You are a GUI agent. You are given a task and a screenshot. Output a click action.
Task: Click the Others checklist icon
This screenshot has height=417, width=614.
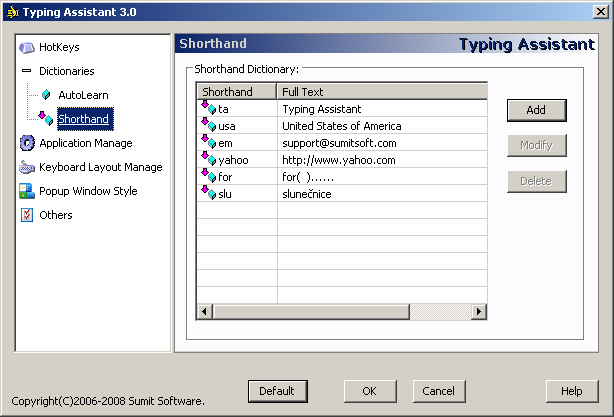pyautogui.click(x=27, y=215)
